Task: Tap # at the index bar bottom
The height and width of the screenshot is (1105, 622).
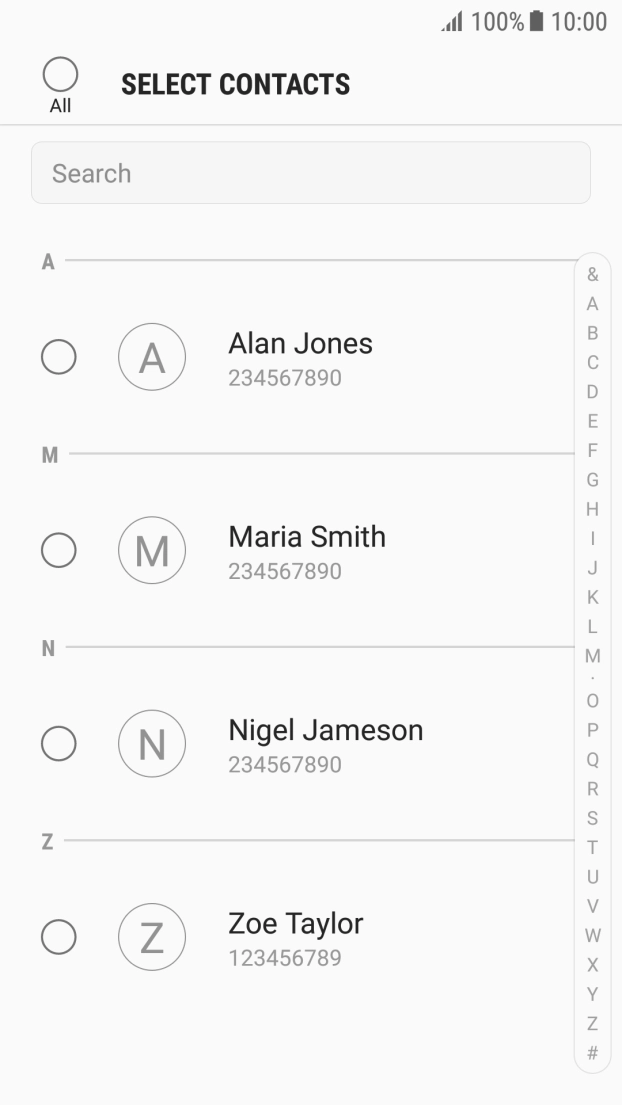Action: tap(593, 1053)
